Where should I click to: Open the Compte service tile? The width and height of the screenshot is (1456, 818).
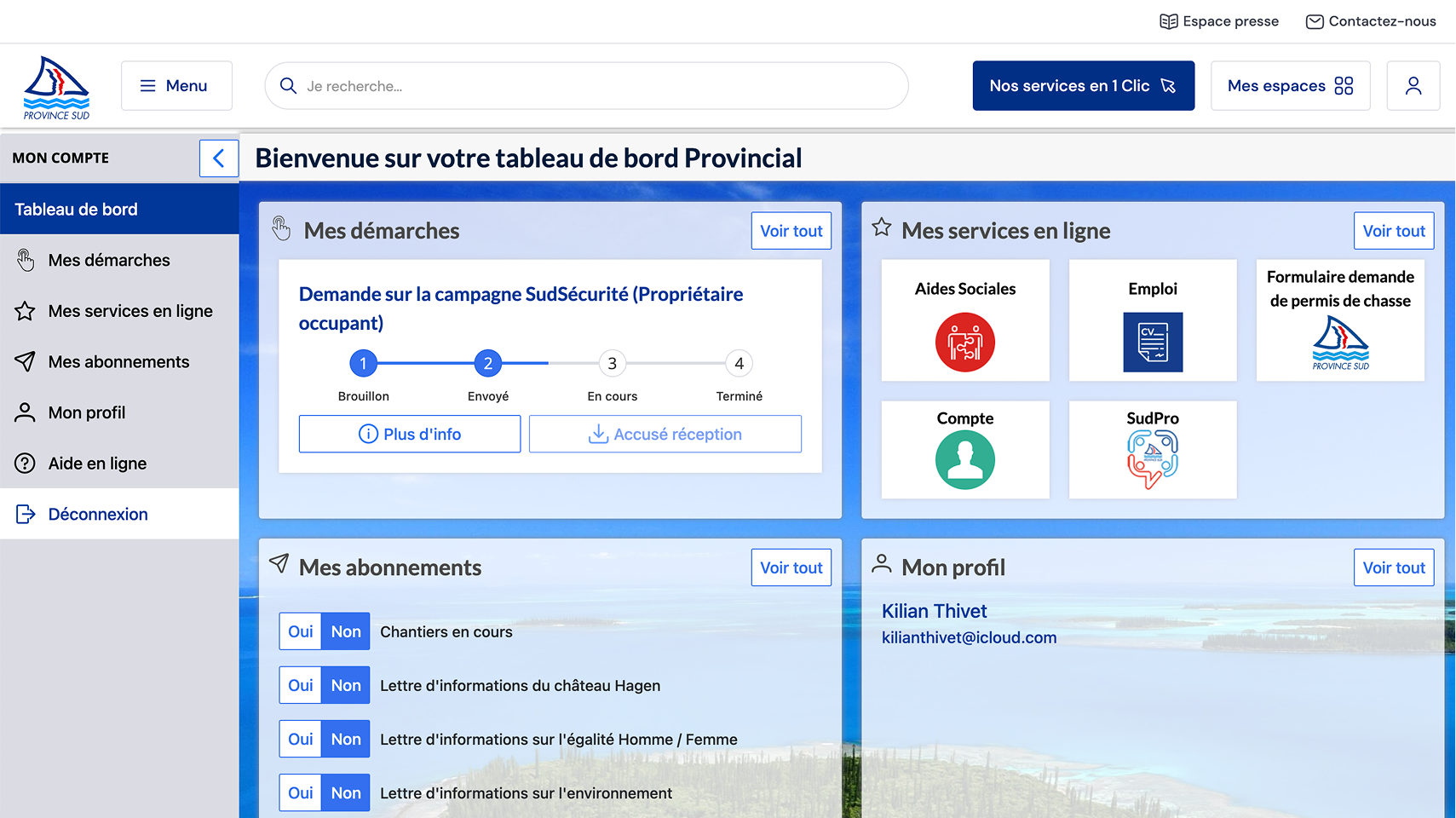(965, 450)
